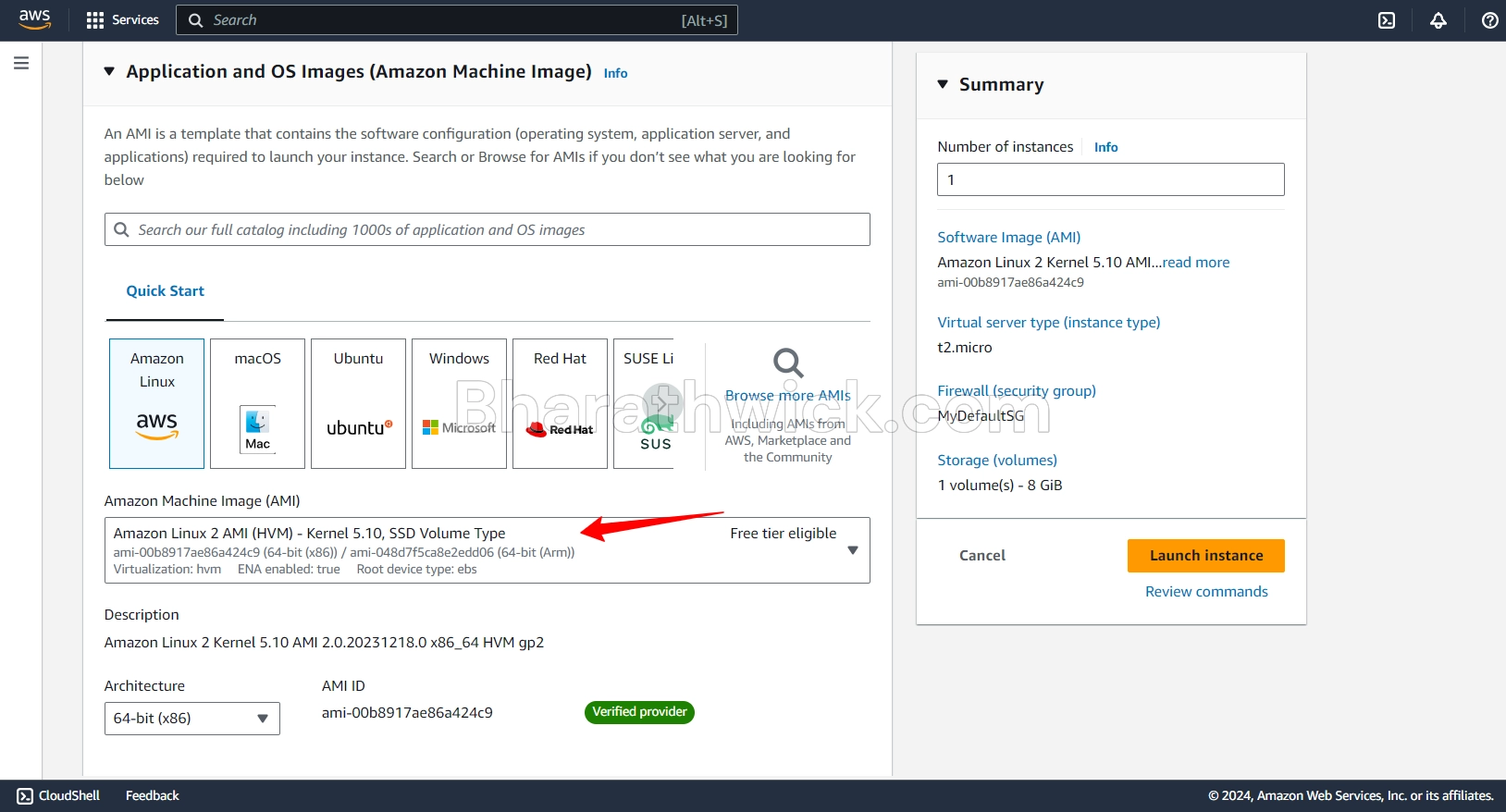The height and width of the screenshot is (812, 1506).
Task: Open the notifications bell
Action: [x=1438, y=20]
